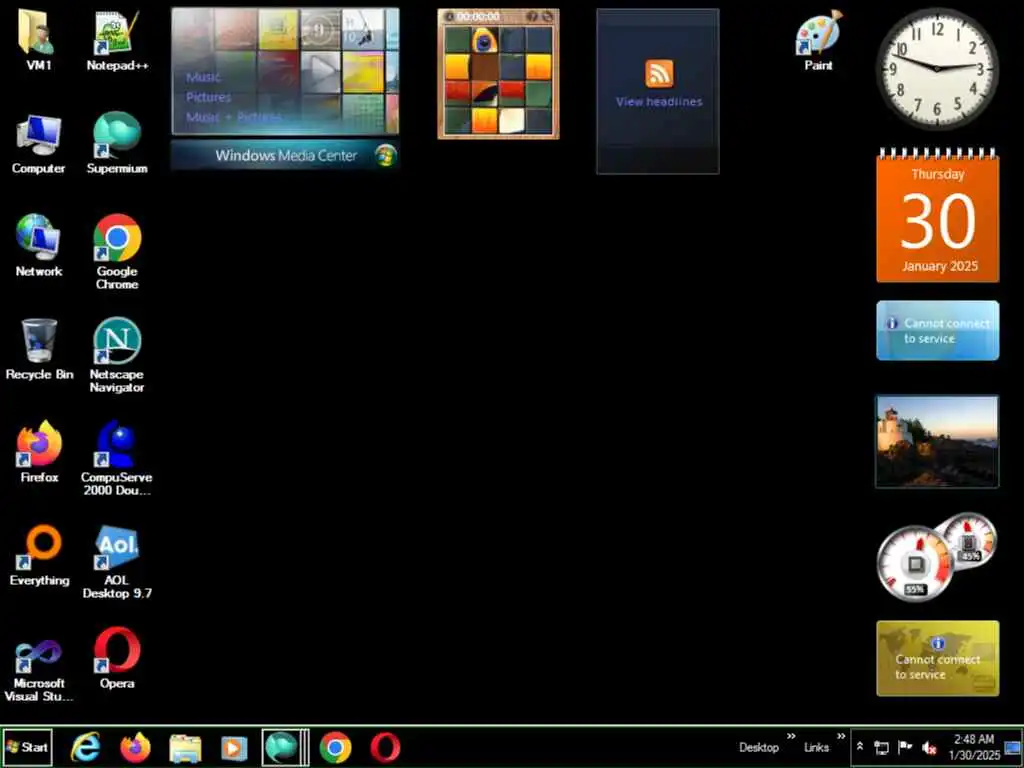Launch the Opera desktop shortcut
1024x768 pixels.
click(x=117, y=658)
